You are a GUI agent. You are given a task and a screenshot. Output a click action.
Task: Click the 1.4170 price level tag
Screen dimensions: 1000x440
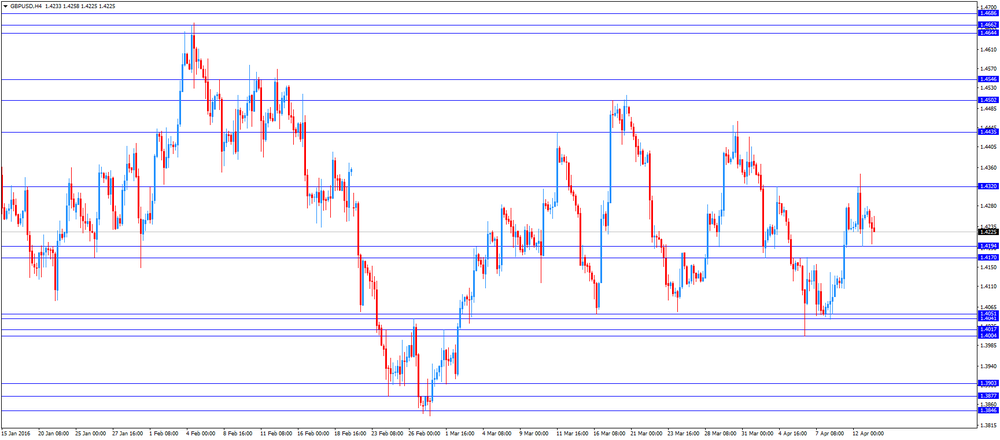[x=987, y=258]
